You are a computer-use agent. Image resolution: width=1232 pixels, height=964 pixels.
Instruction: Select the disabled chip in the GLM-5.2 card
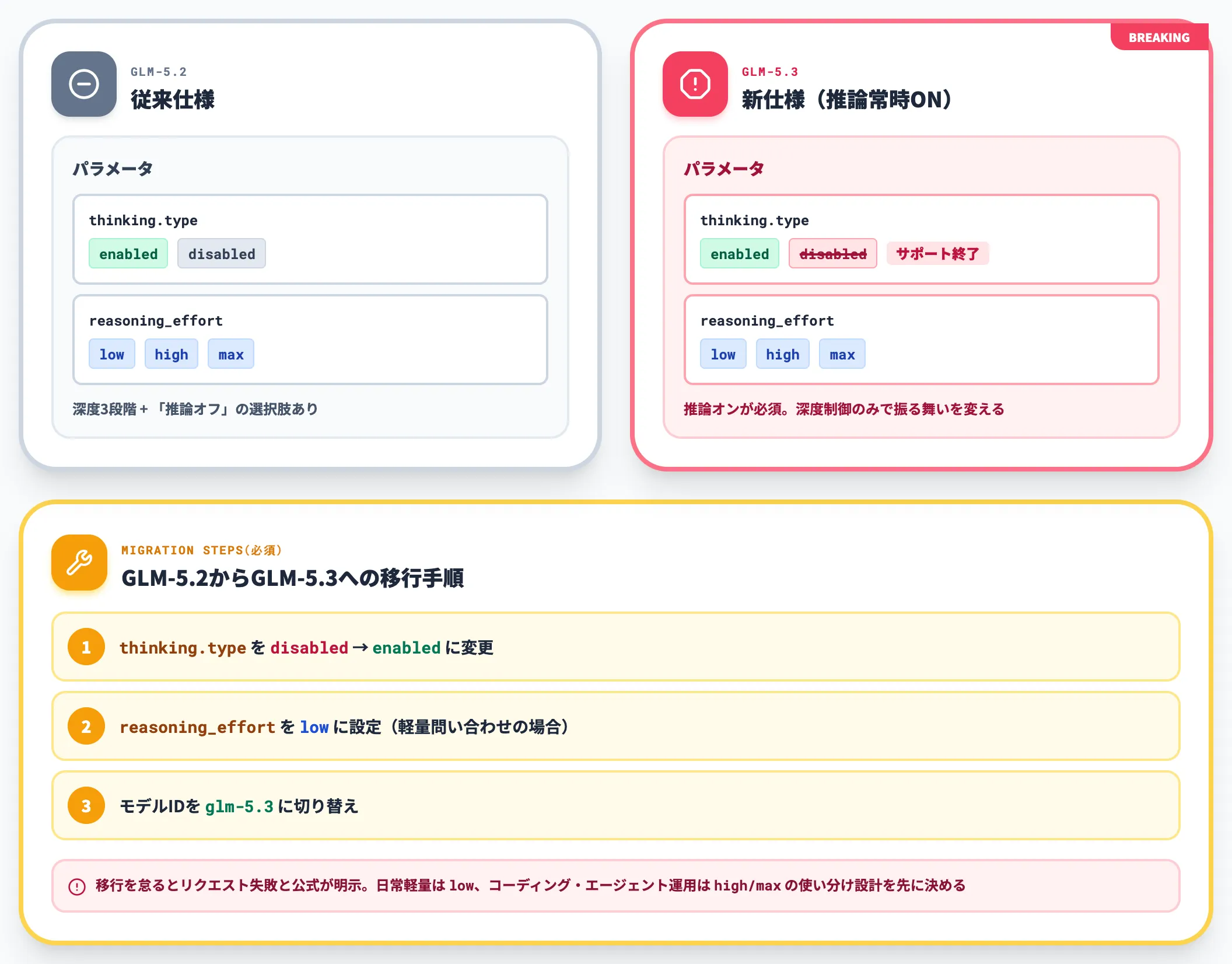222,253
